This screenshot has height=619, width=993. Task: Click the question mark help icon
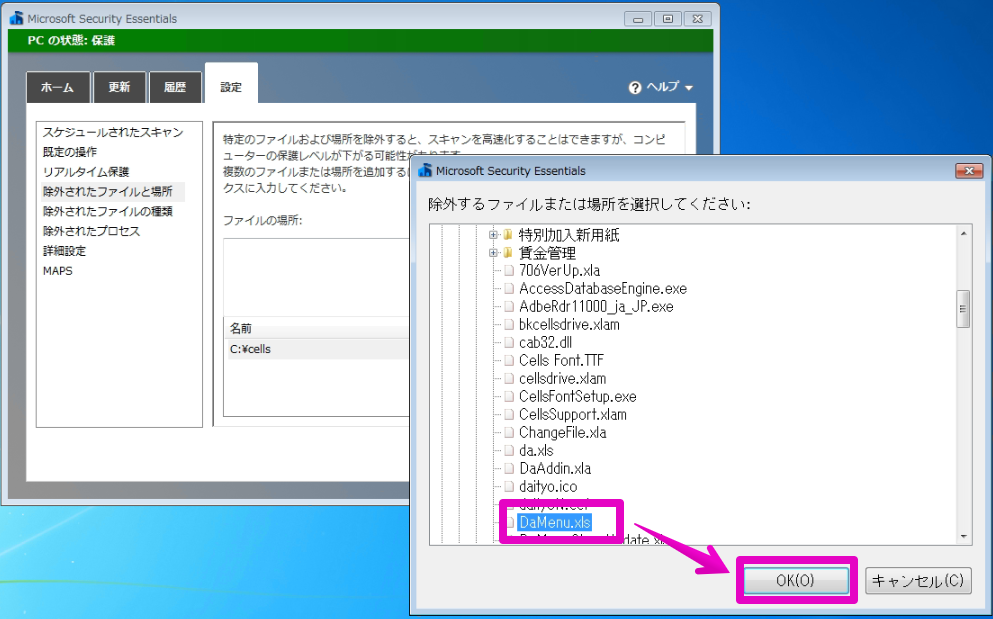[x=635, y=87]
